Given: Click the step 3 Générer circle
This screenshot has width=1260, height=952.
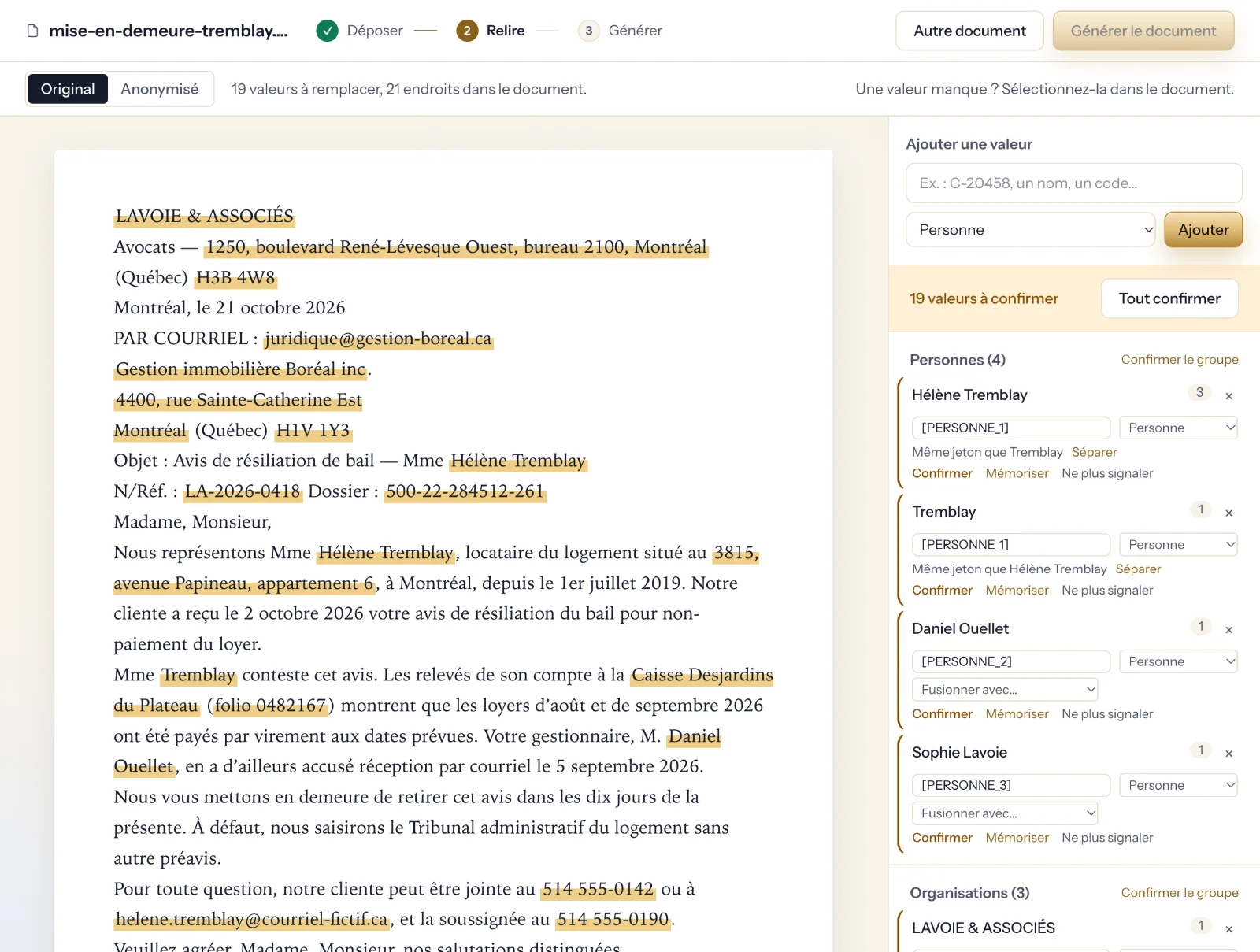Looking at the screenshot, I should (x=588, y=31).
